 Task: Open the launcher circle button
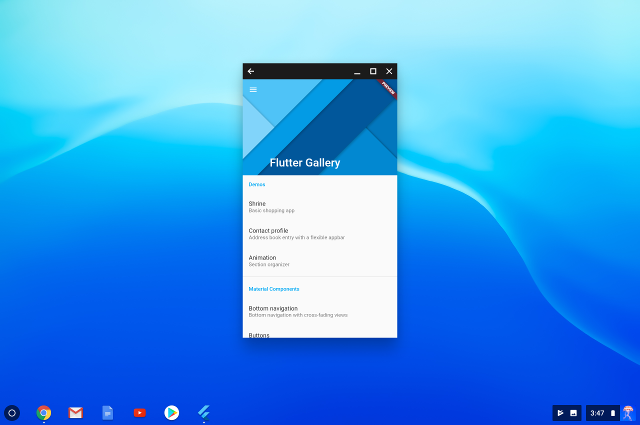click(12, 413)
